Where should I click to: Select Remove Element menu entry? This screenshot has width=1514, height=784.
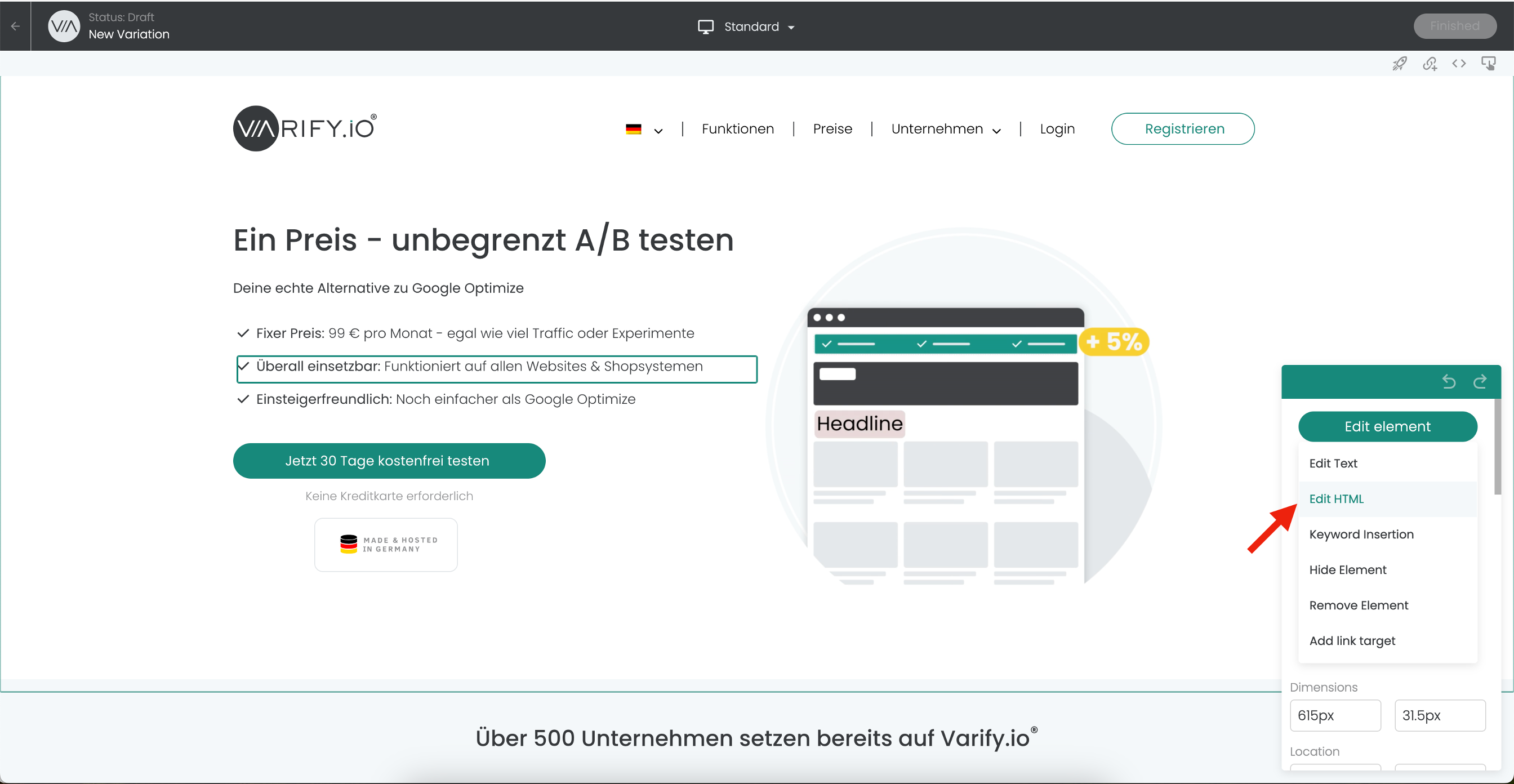[1387, 605]
